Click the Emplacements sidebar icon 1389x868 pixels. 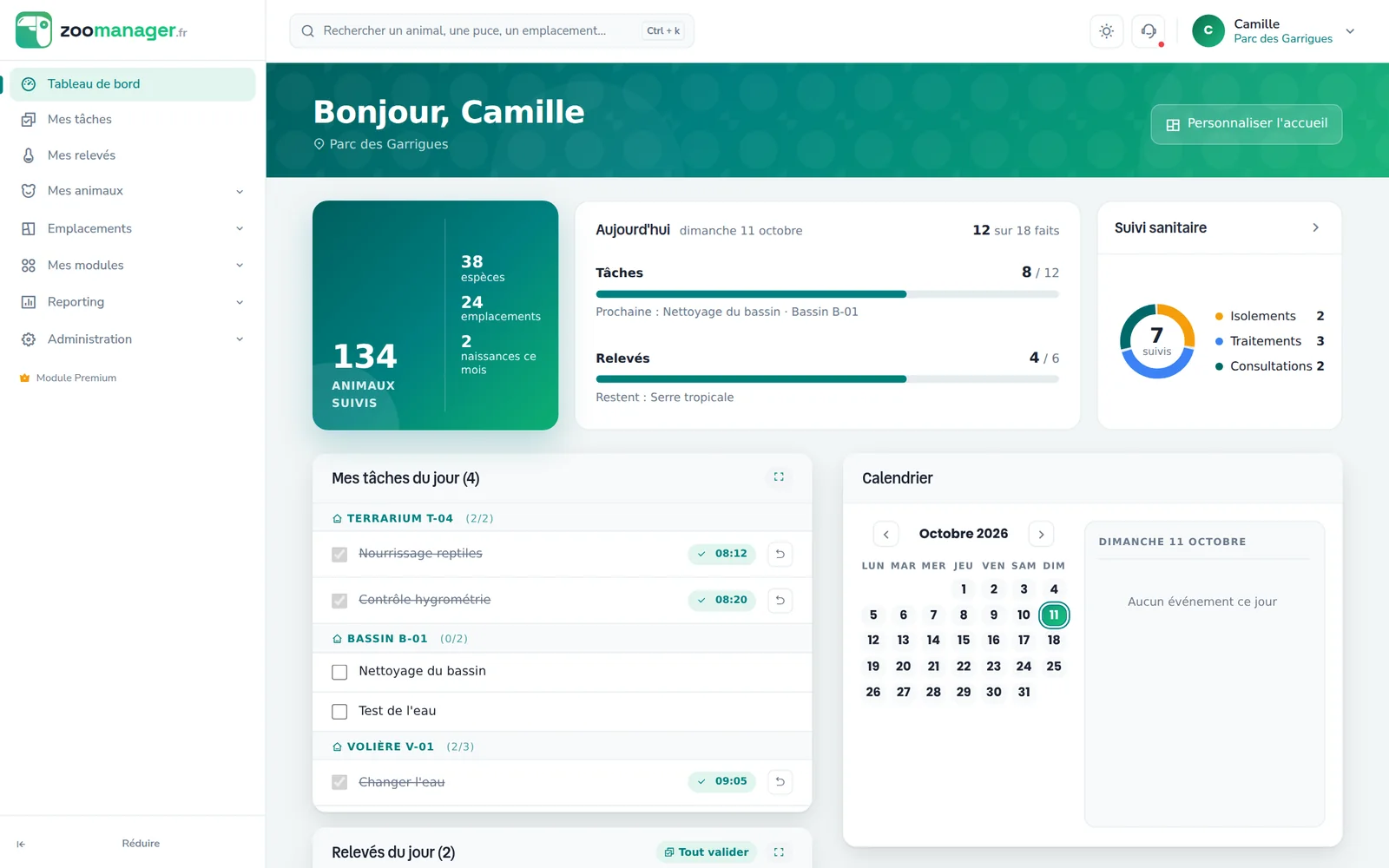coord(29,229)
